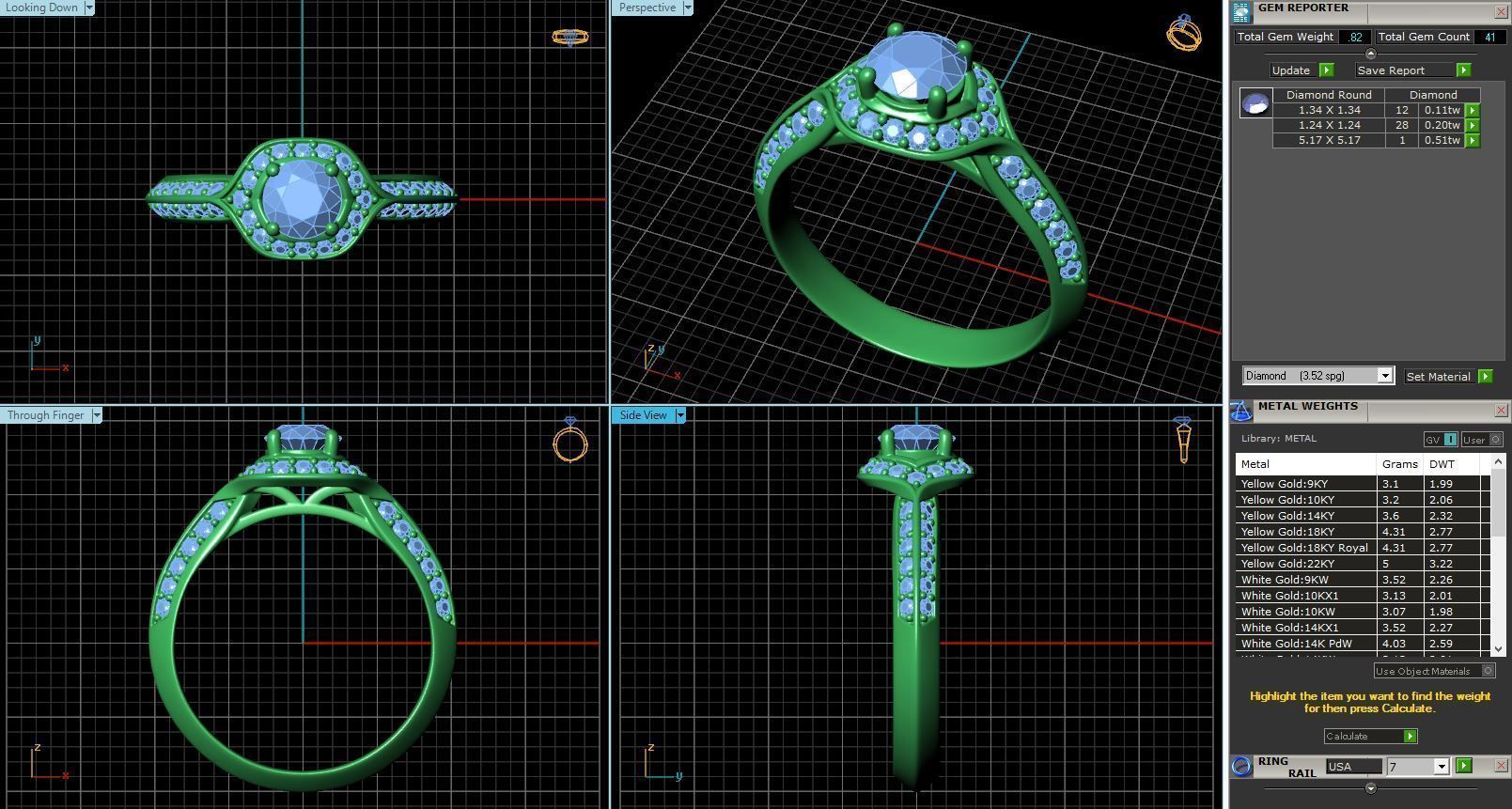1512x809 pixels.
Task: Open the Side View viewport dropdown arrow
Action: pos(679,415)
